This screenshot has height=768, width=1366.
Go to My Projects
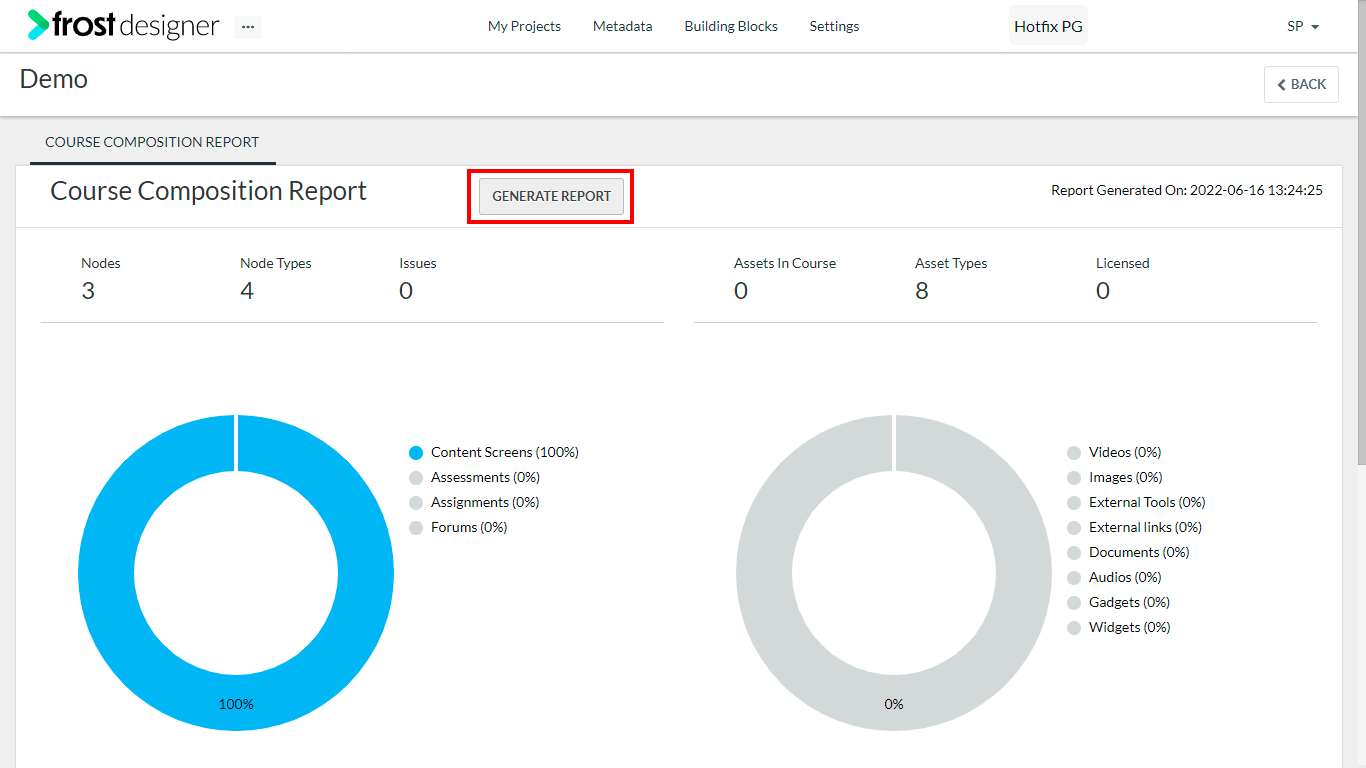(524, 26)
